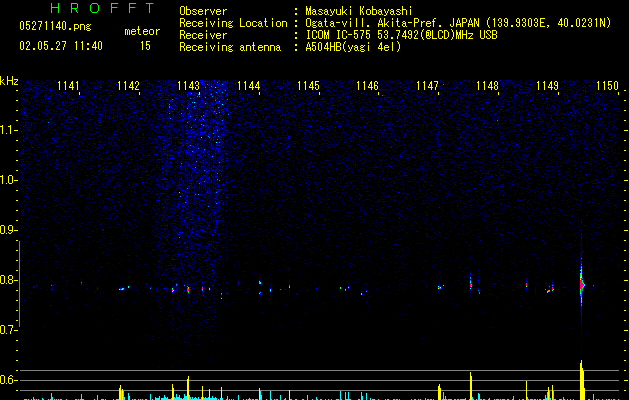Click the 1.0 frequency axis label
The height and width of the screenshot is (400, 629).
8,180
